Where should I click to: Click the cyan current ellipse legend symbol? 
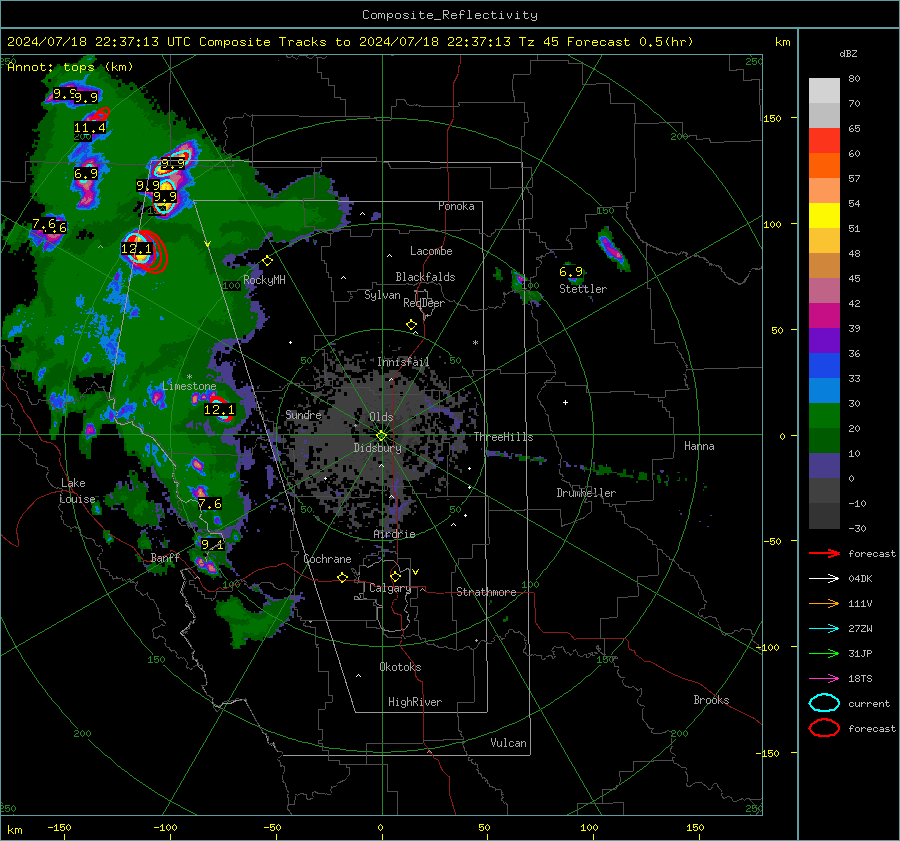pyautogui.click(x=824, y=703)
